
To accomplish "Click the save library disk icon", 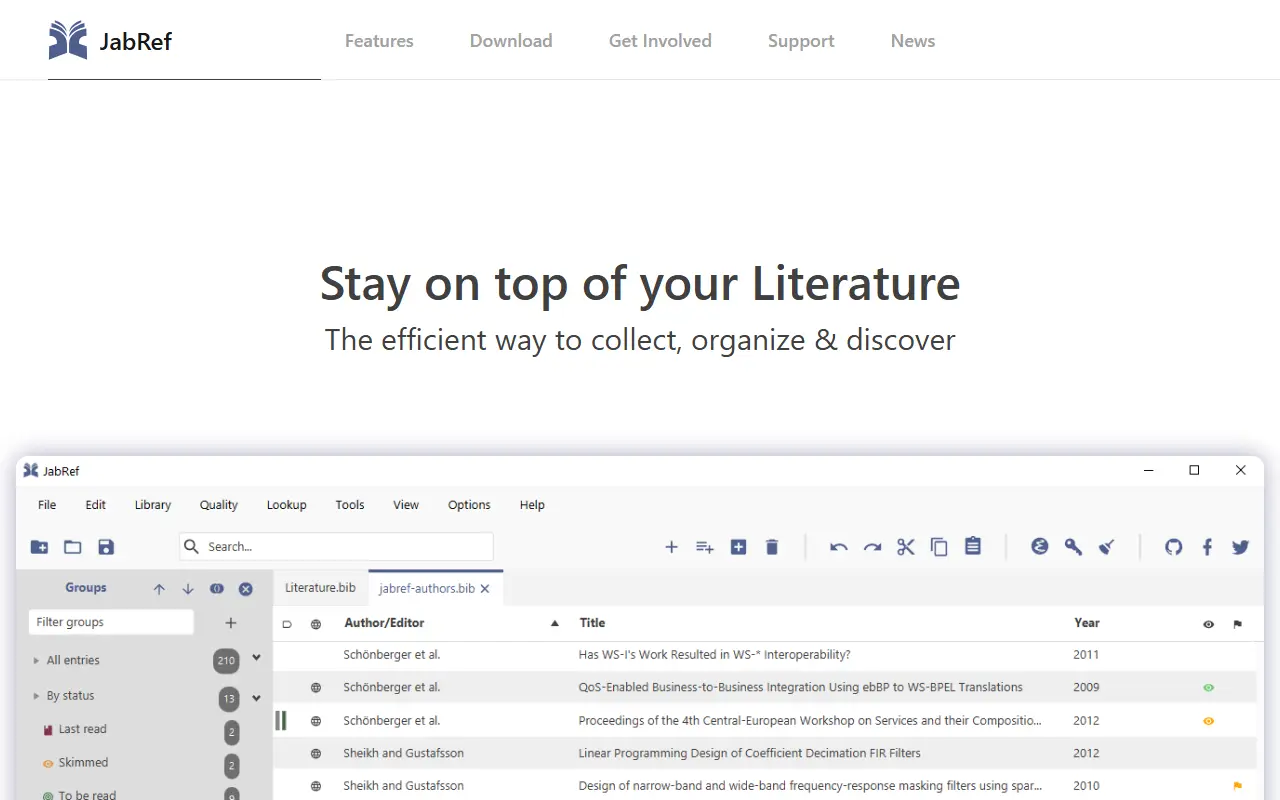I will [x=106, y=547].
